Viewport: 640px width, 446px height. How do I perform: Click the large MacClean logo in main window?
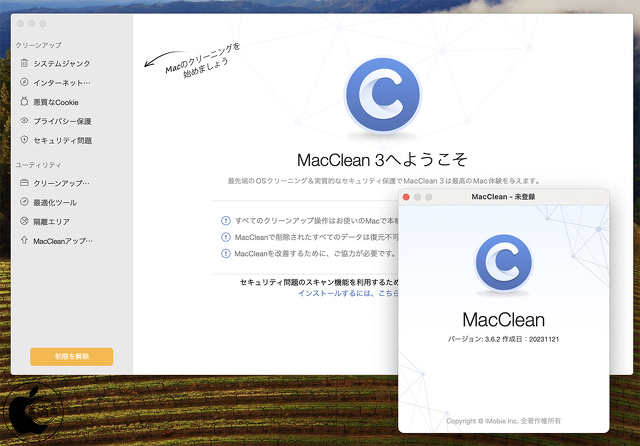(382, 95)
